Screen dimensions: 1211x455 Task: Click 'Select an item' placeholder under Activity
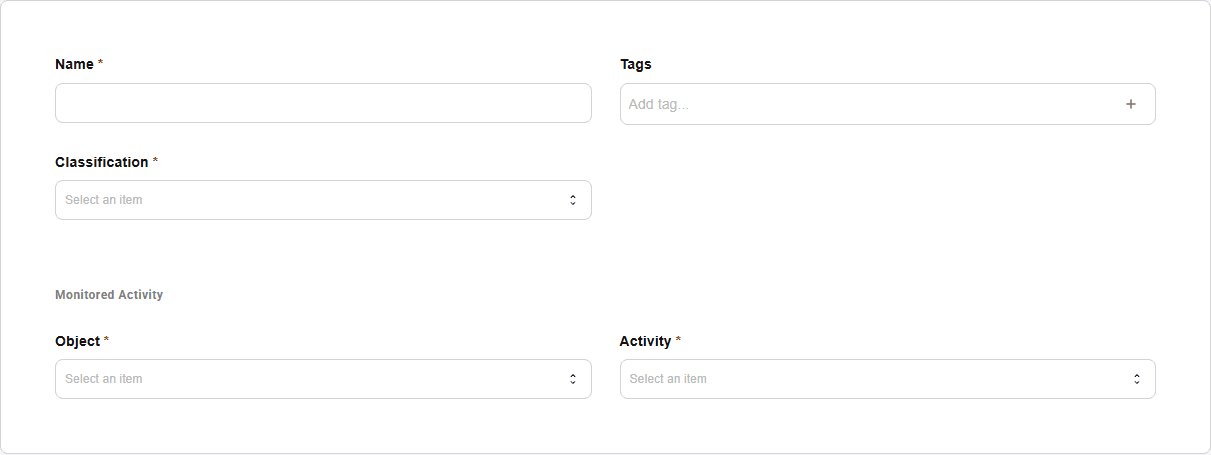pos(668,379)
